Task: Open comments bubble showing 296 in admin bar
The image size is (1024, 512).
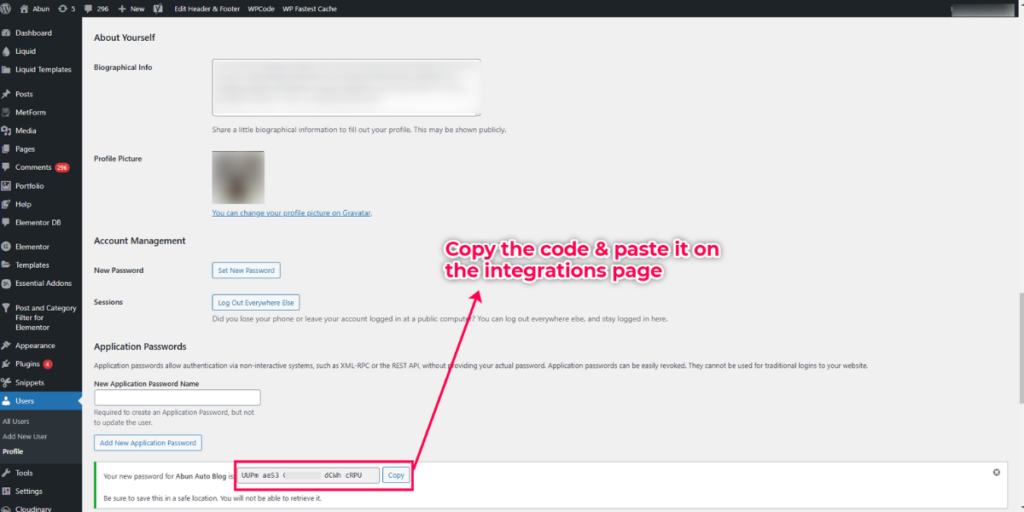Action: tap(88, 9)
